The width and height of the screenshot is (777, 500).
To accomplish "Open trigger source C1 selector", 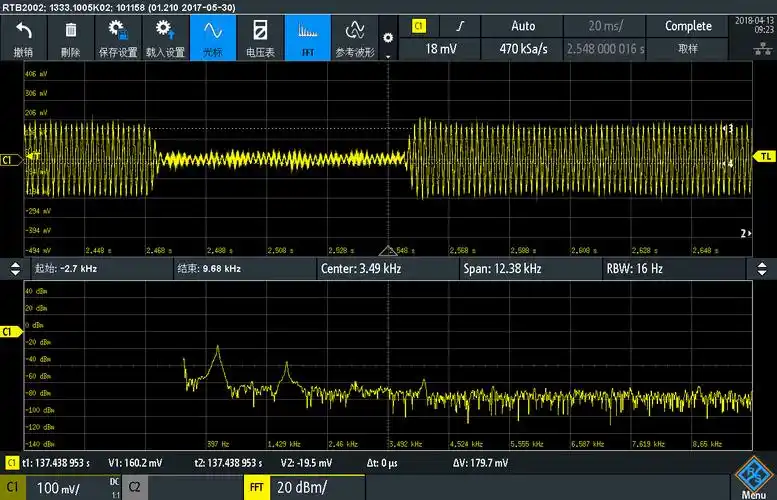I will point(419,26).
